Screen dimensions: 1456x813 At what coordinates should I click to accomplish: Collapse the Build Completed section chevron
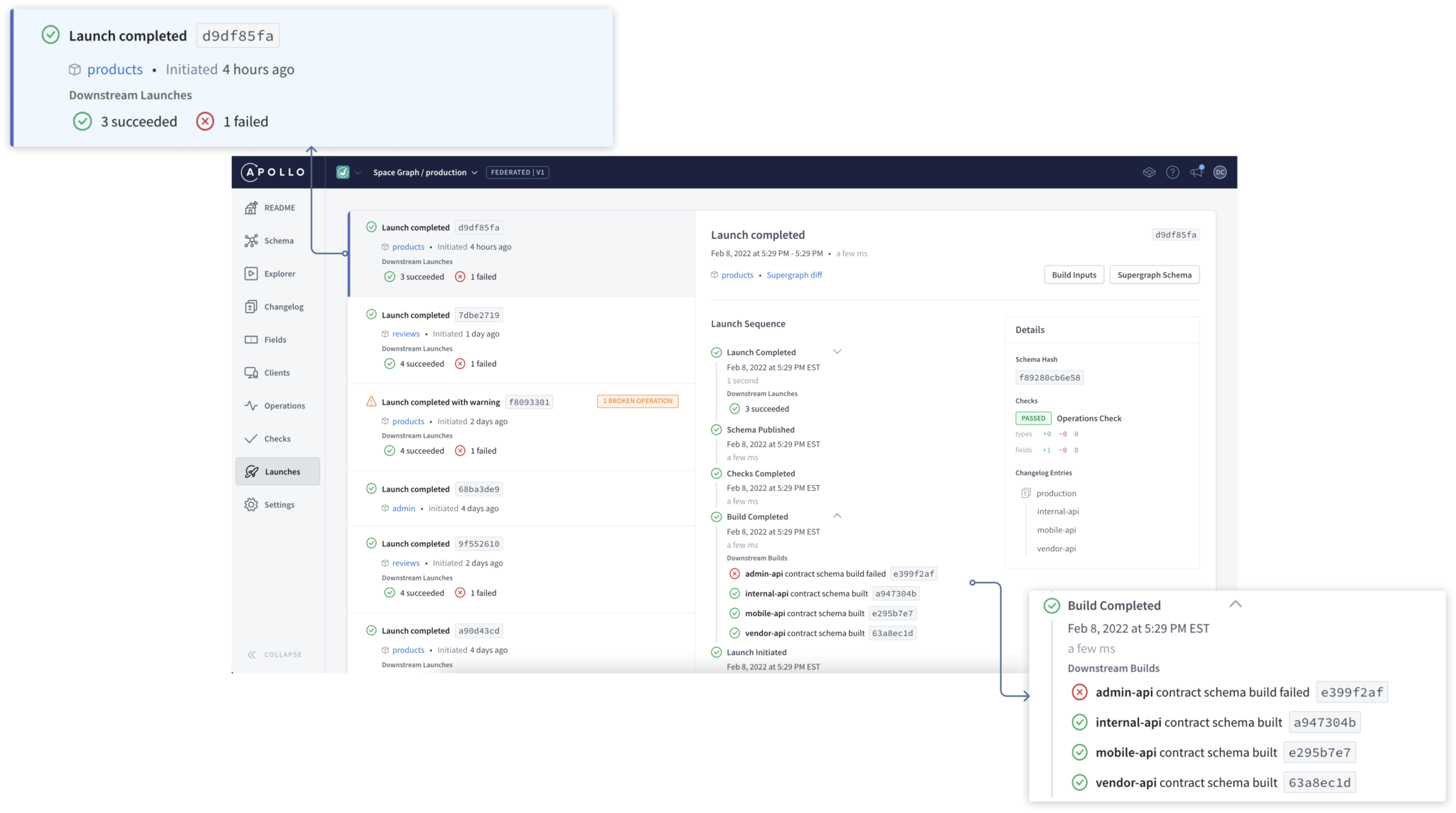(837, 516)
